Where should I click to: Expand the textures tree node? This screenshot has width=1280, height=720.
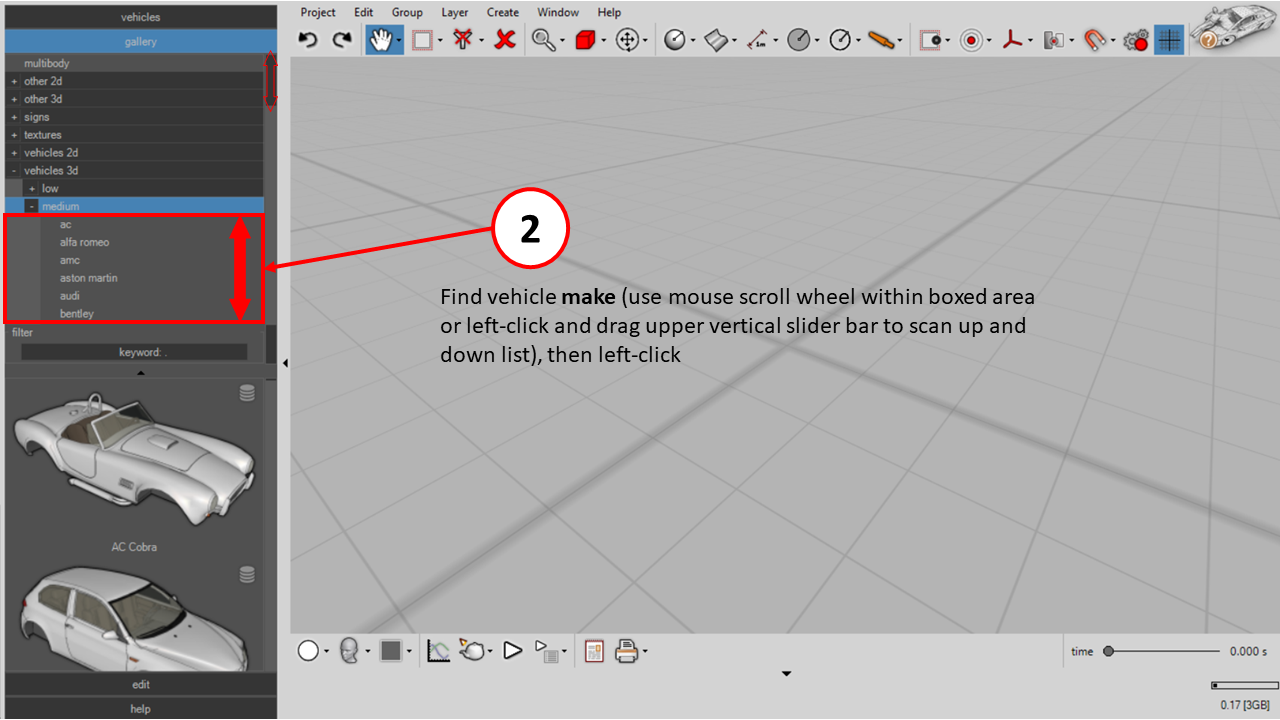[x=14, y=135]
